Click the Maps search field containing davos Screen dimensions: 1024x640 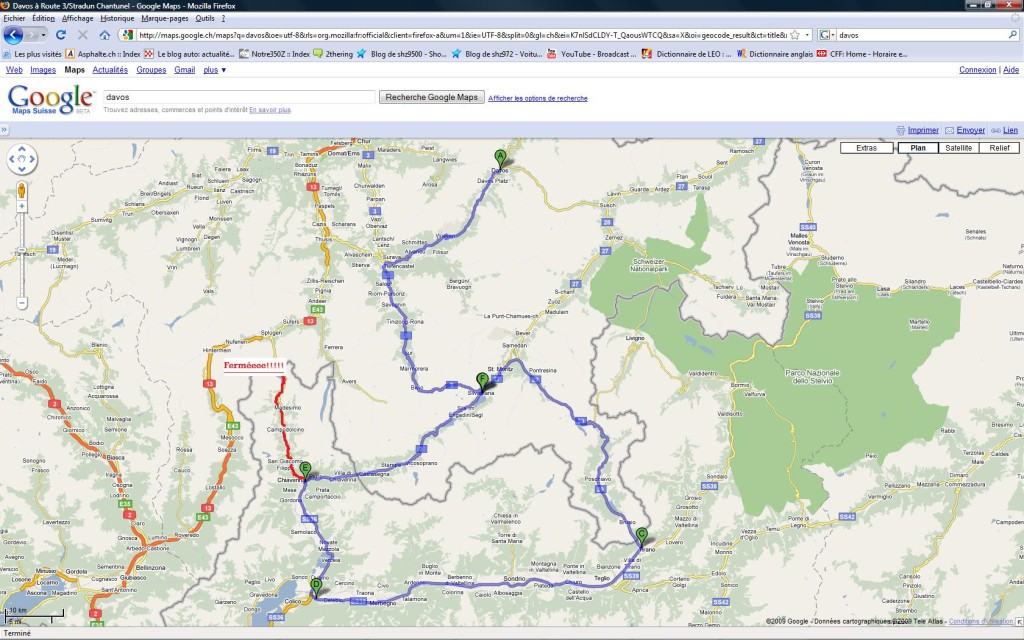pyautogui.click(x=238, y=97)
